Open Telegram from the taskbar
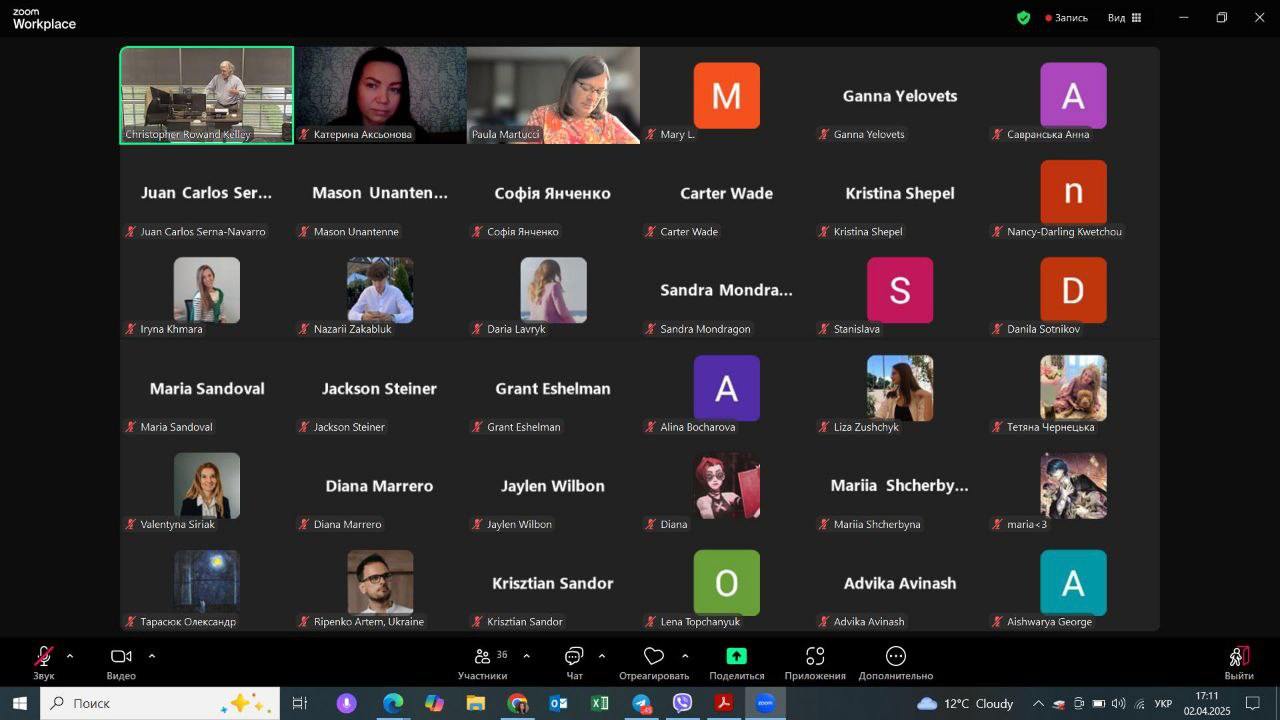1280x720 pixels. 641,703
